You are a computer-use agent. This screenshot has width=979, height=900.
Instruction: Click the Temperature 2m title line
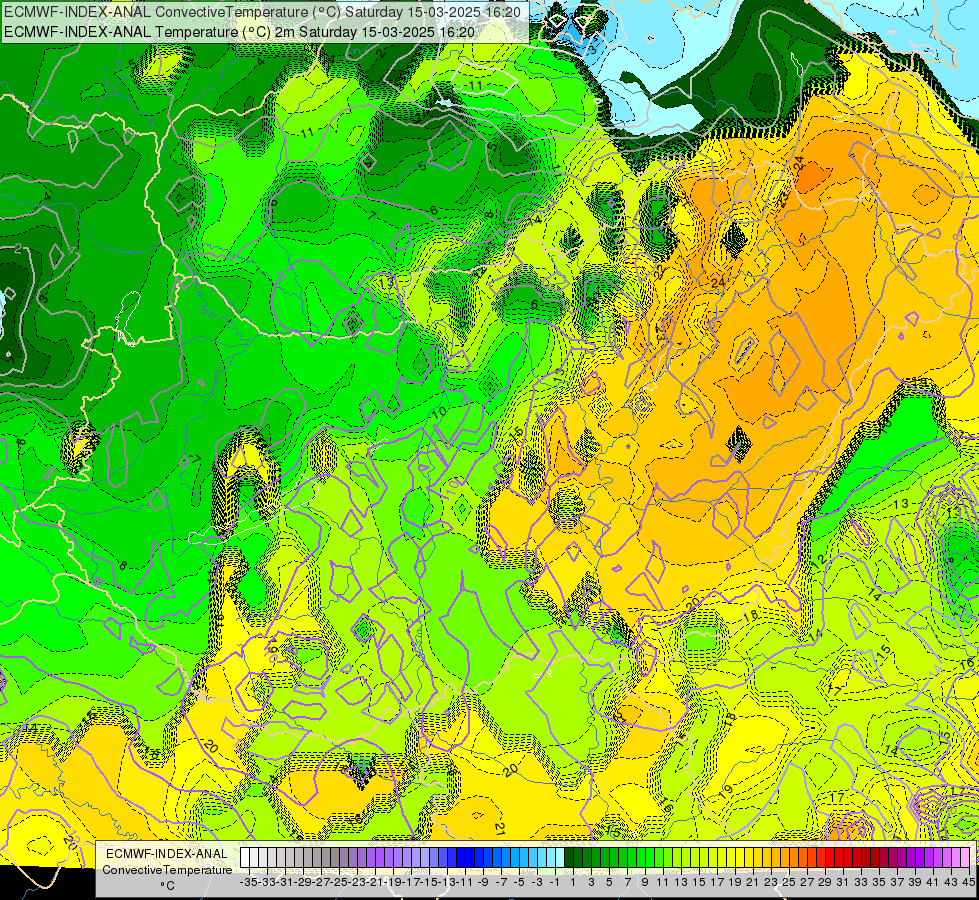pyautogui.click(x=239, y=32)
